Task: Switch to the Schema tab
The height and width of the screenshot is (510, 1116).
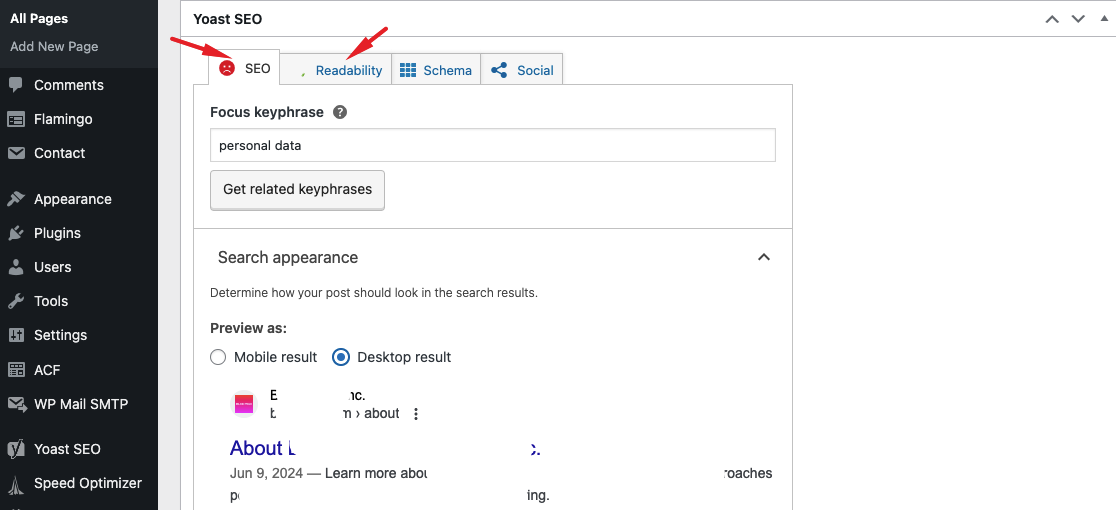Action: [436, 70]
